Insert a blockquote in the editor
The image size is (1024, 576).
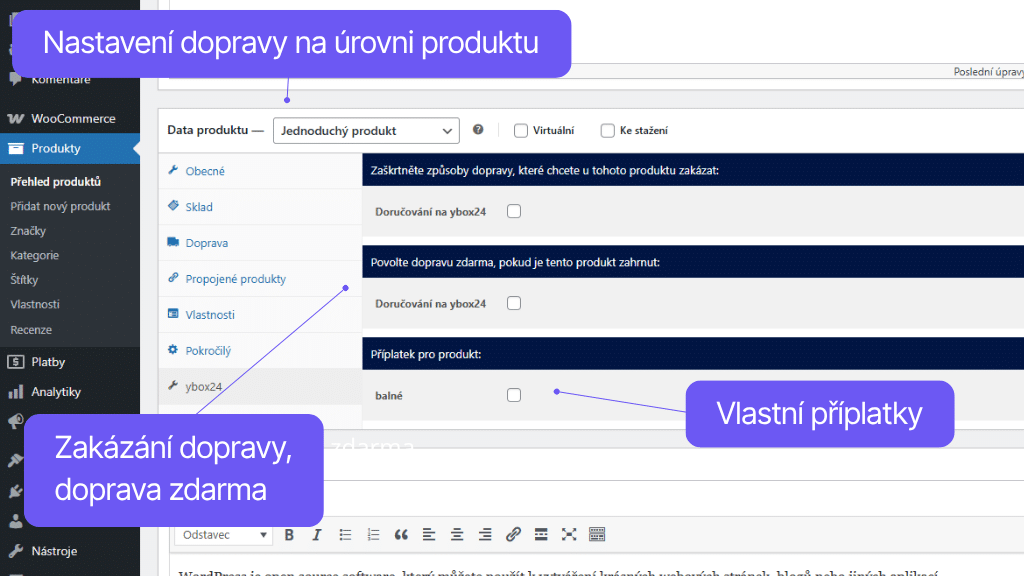[x=403, y=534]
